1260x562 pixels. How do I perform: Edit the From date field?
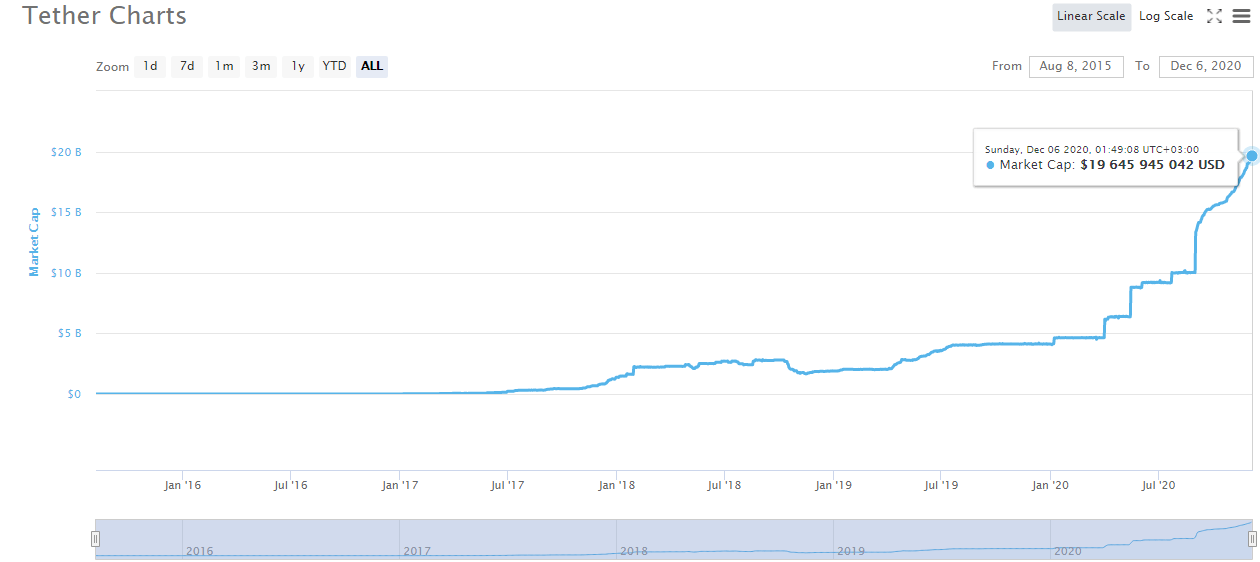pos(1075,66)
